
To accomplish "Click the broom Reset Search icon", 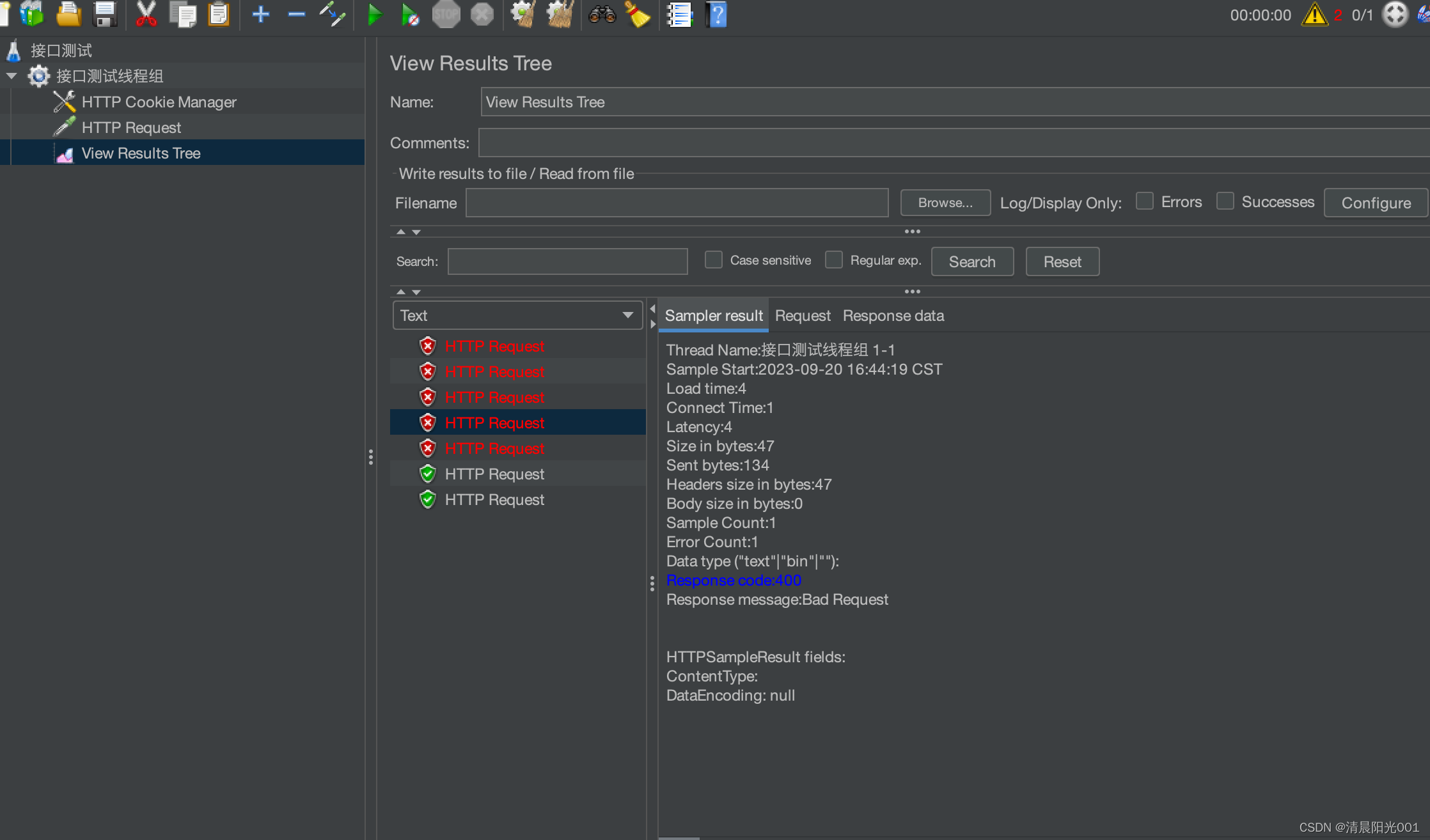I will coord(637,14).
